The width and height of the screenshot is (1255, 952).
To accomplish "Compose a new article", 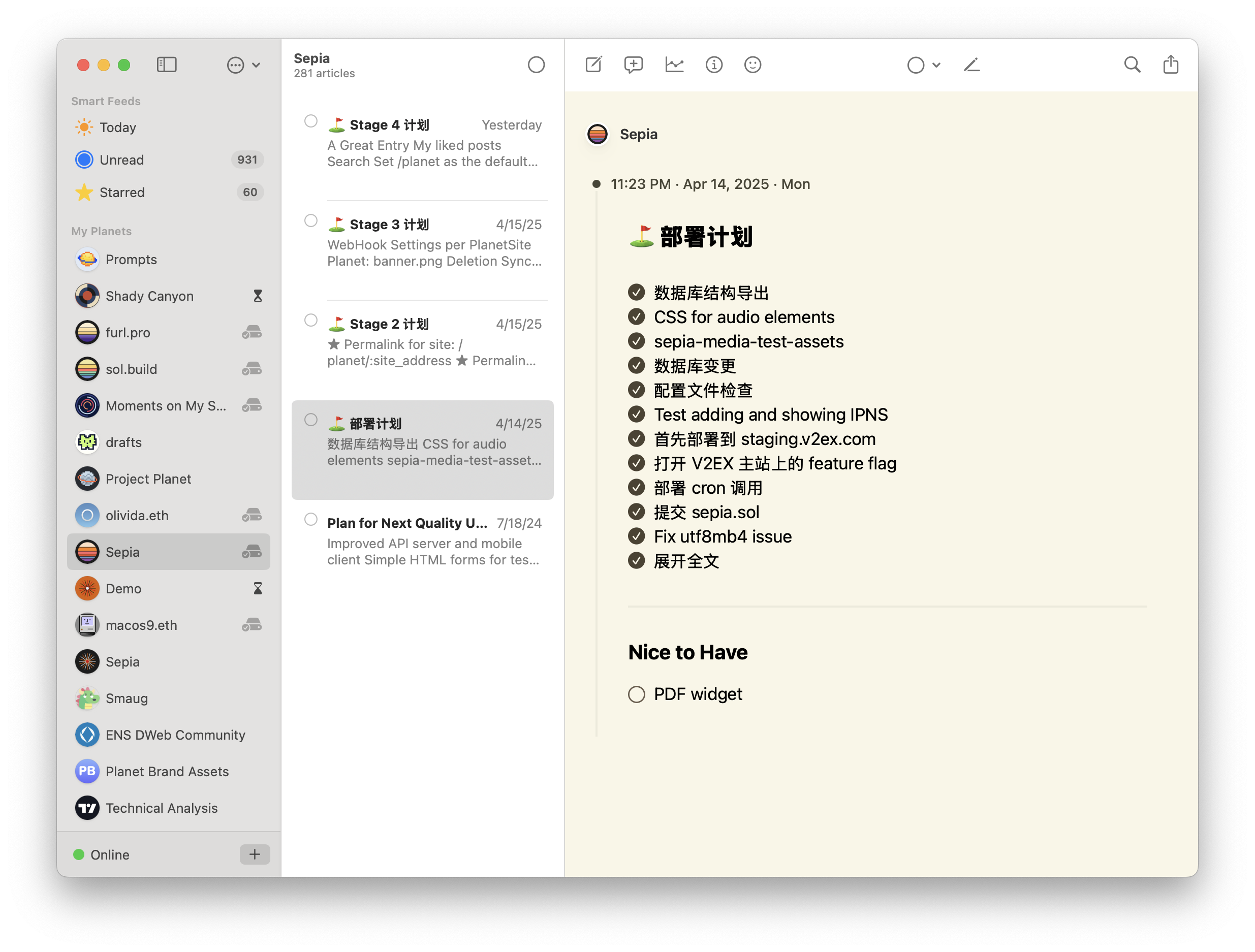I will coord(593,65).
